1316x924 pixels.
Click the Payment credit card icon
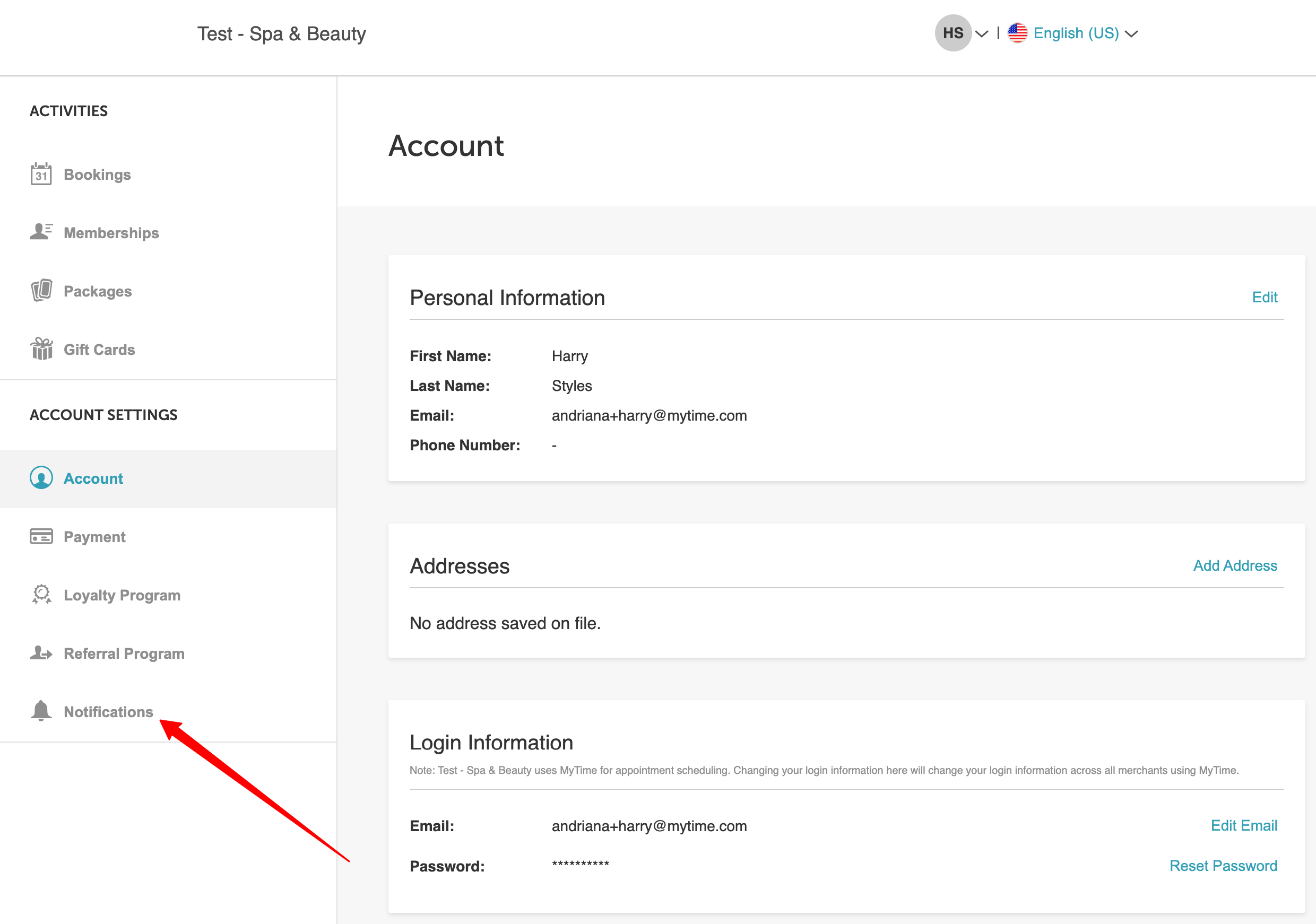[41, 537]
